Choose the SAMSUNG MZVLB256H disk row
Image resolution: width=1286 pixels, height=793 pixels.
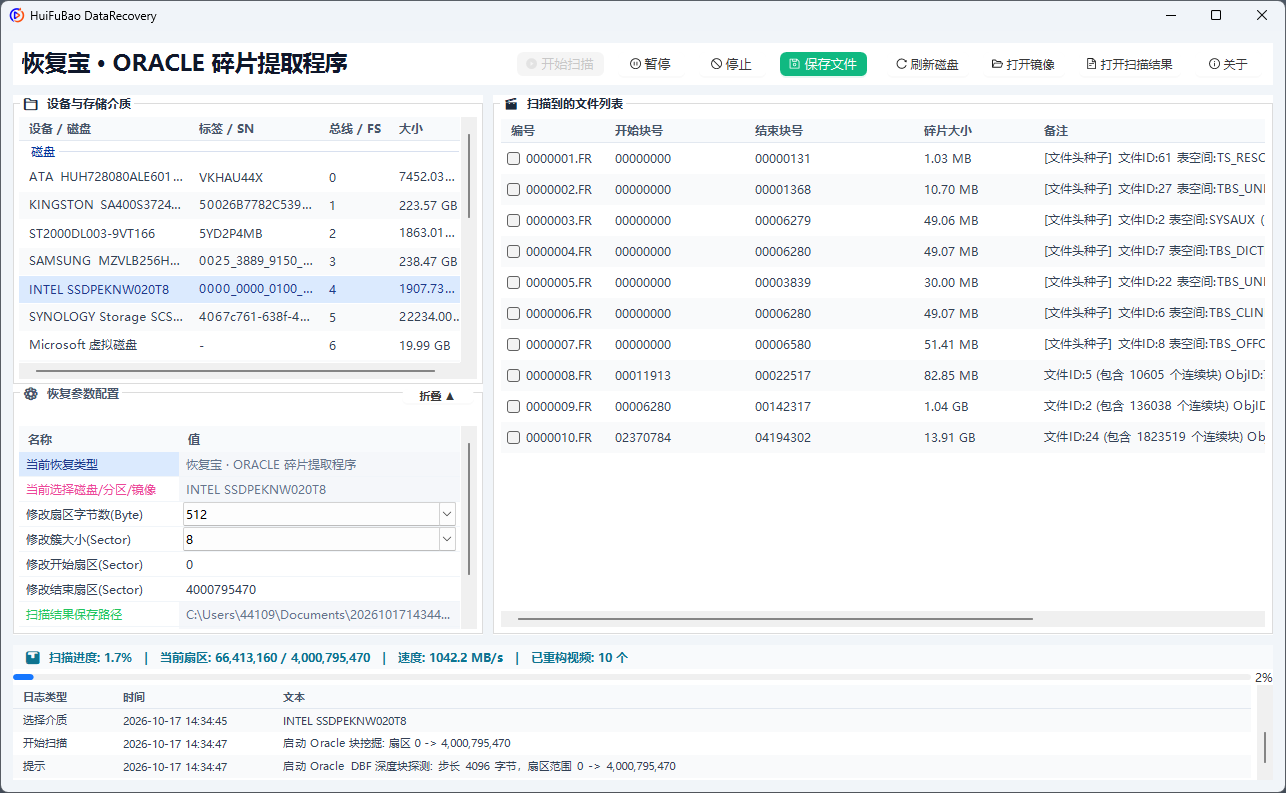239,261
